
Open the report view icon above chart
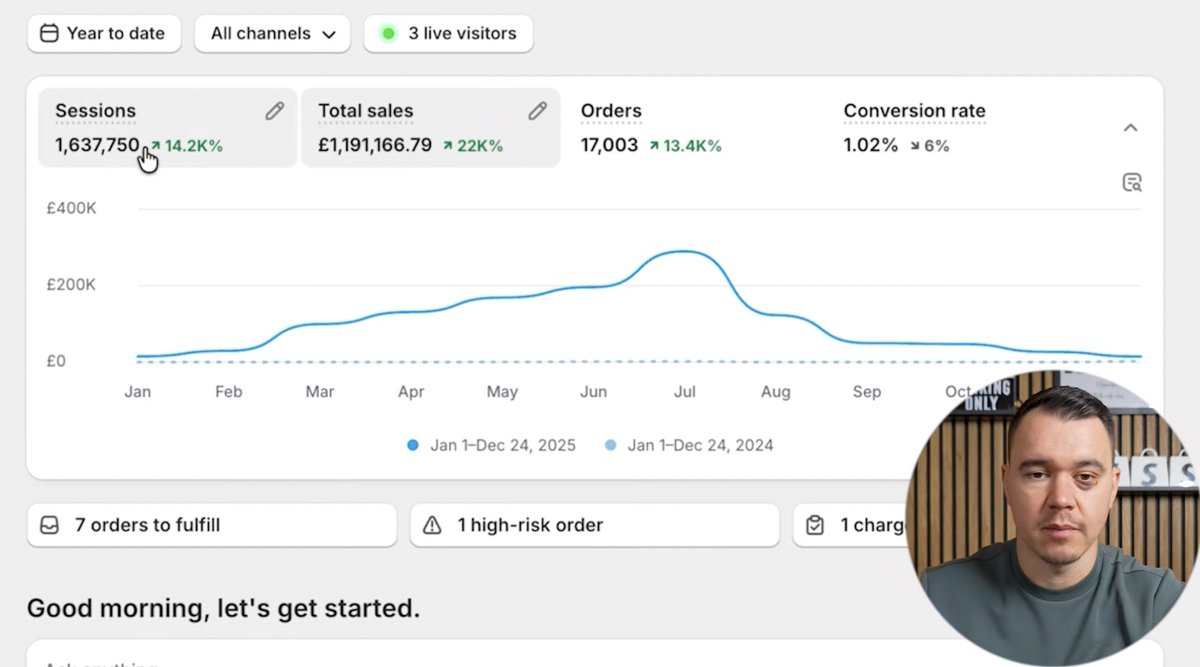point(1131,182)
